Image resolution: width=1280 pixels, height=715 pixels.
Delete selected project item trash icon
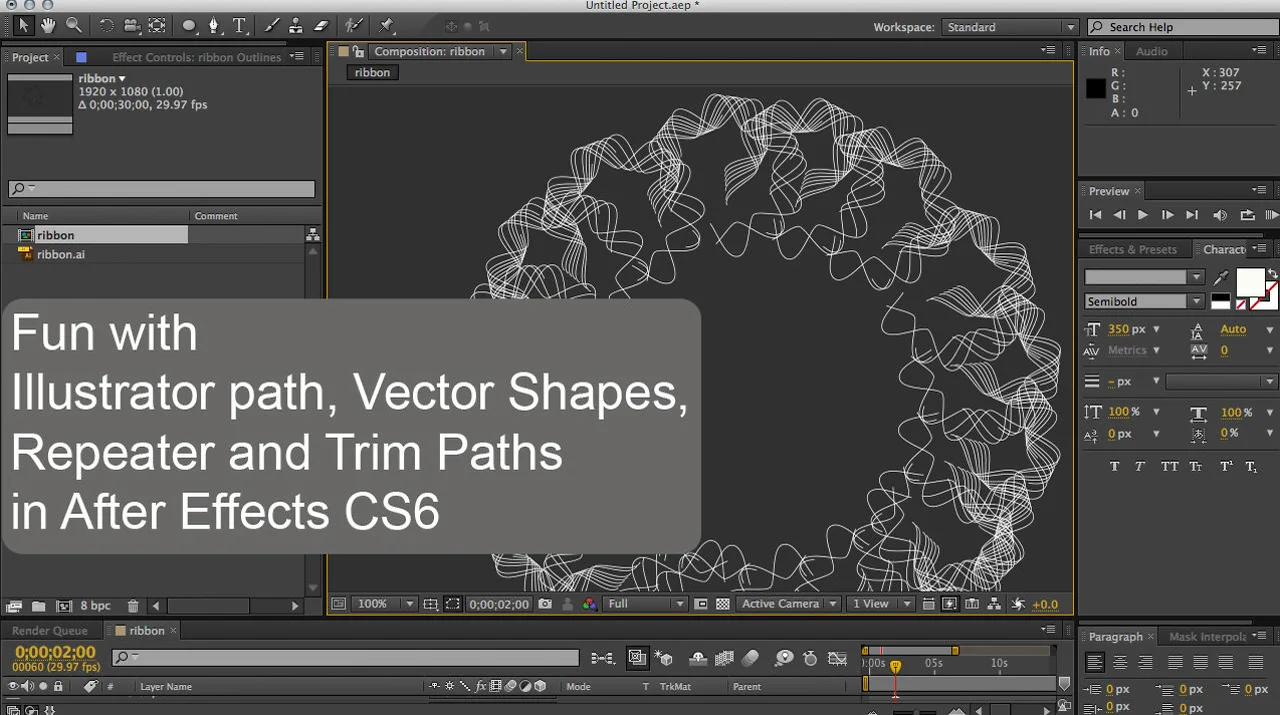tap(131, 606)
